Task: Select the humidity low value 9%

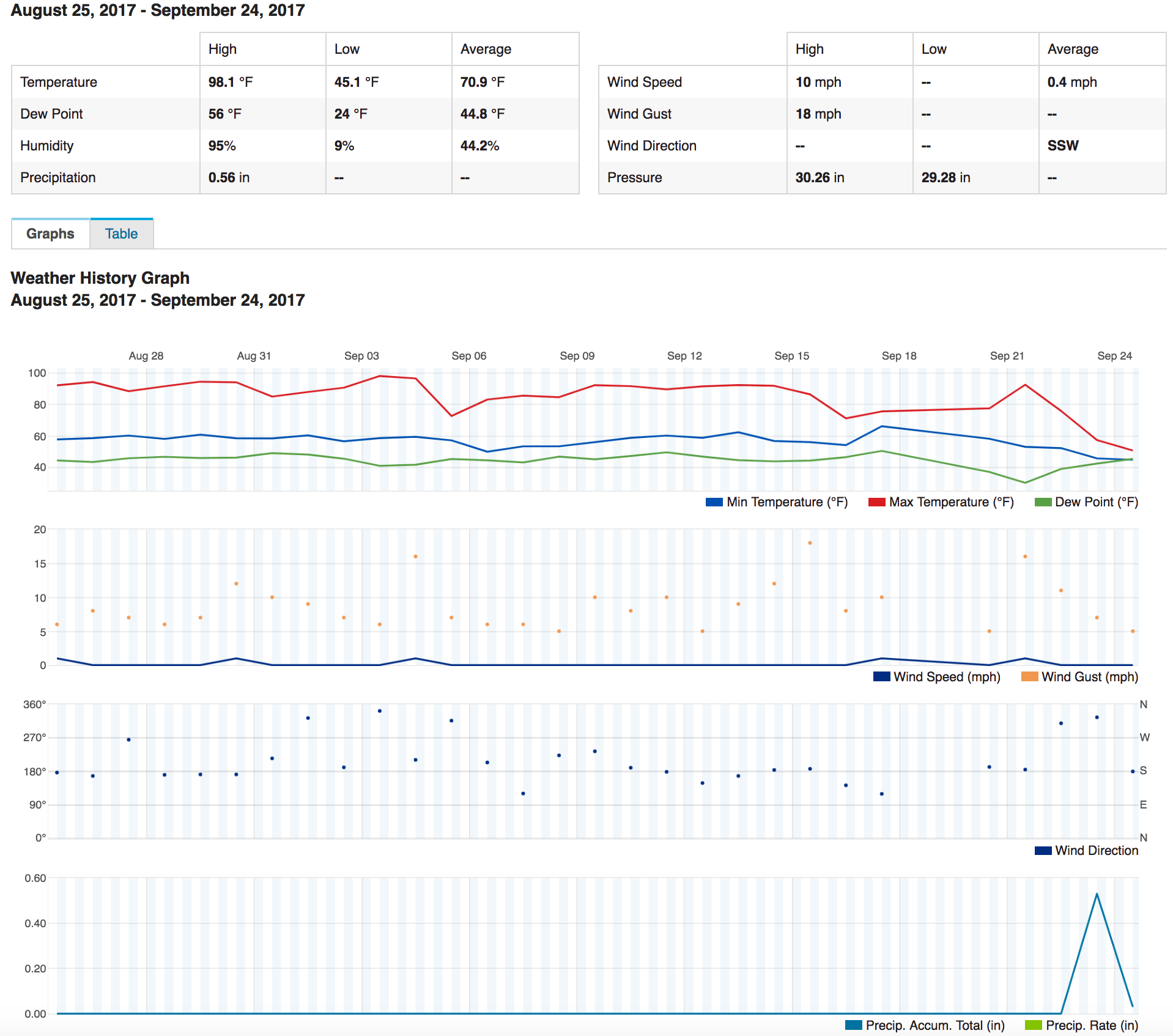Action: point(344,146)
